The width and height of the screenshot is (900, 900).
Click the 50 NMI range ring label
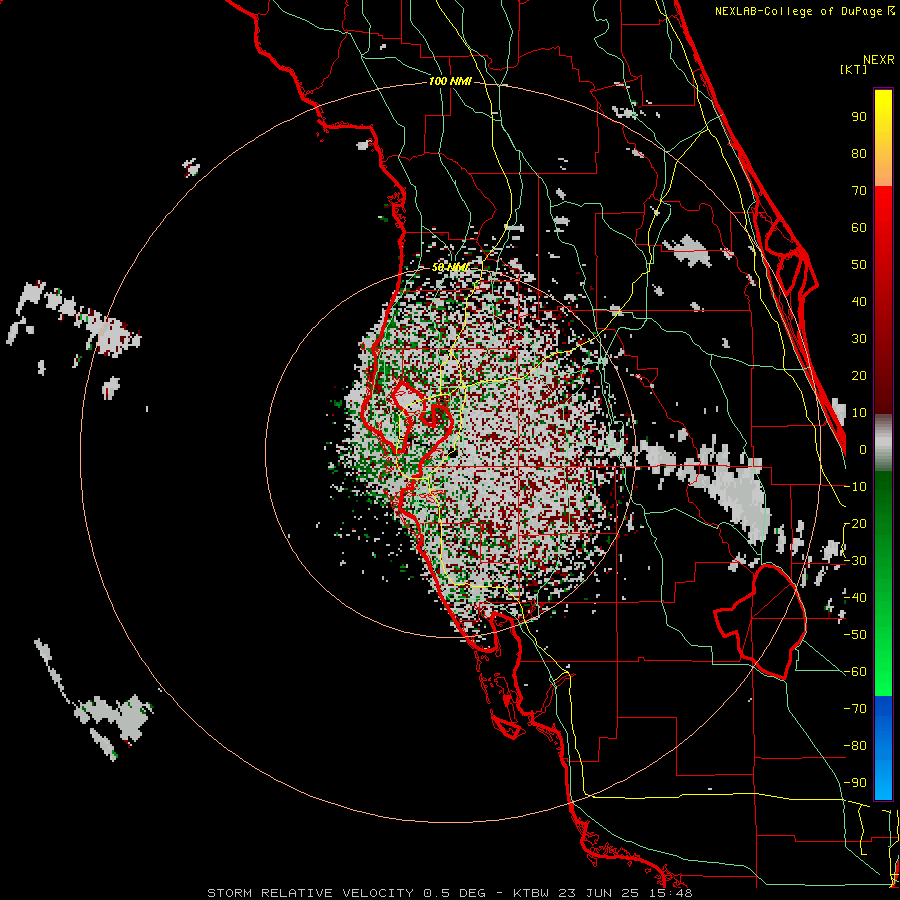[x=450, y=267]
